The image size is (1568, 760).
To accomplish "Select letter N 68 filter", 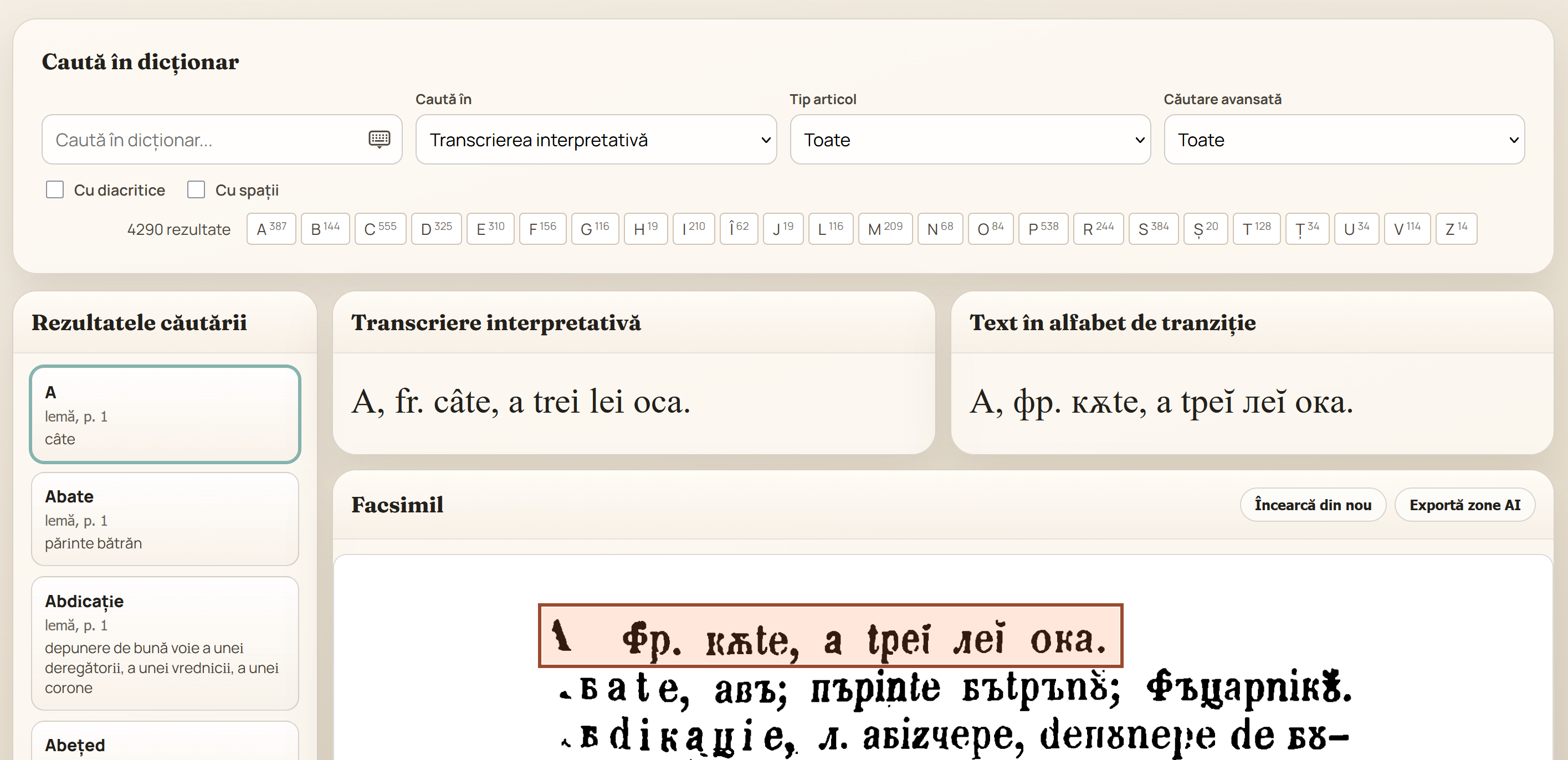I will click(940, 229).
